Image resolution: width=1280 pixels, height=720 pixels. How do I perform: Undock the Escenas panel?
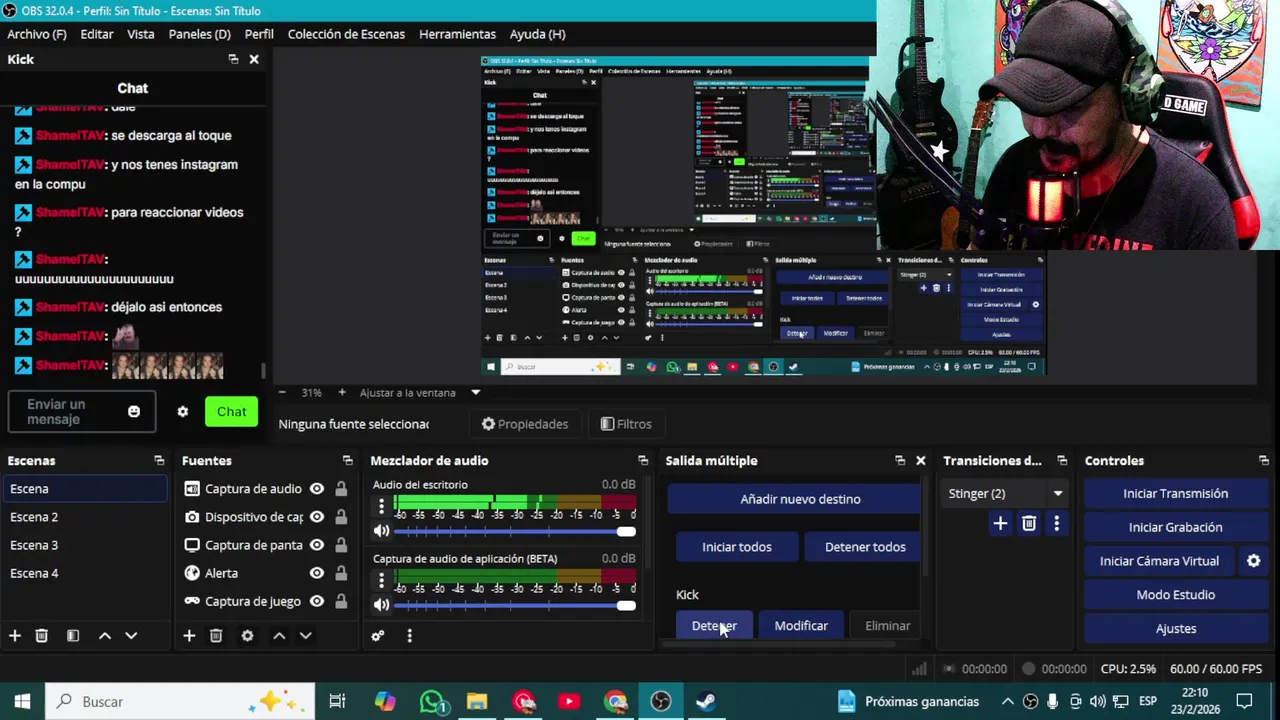pos(159,461)
